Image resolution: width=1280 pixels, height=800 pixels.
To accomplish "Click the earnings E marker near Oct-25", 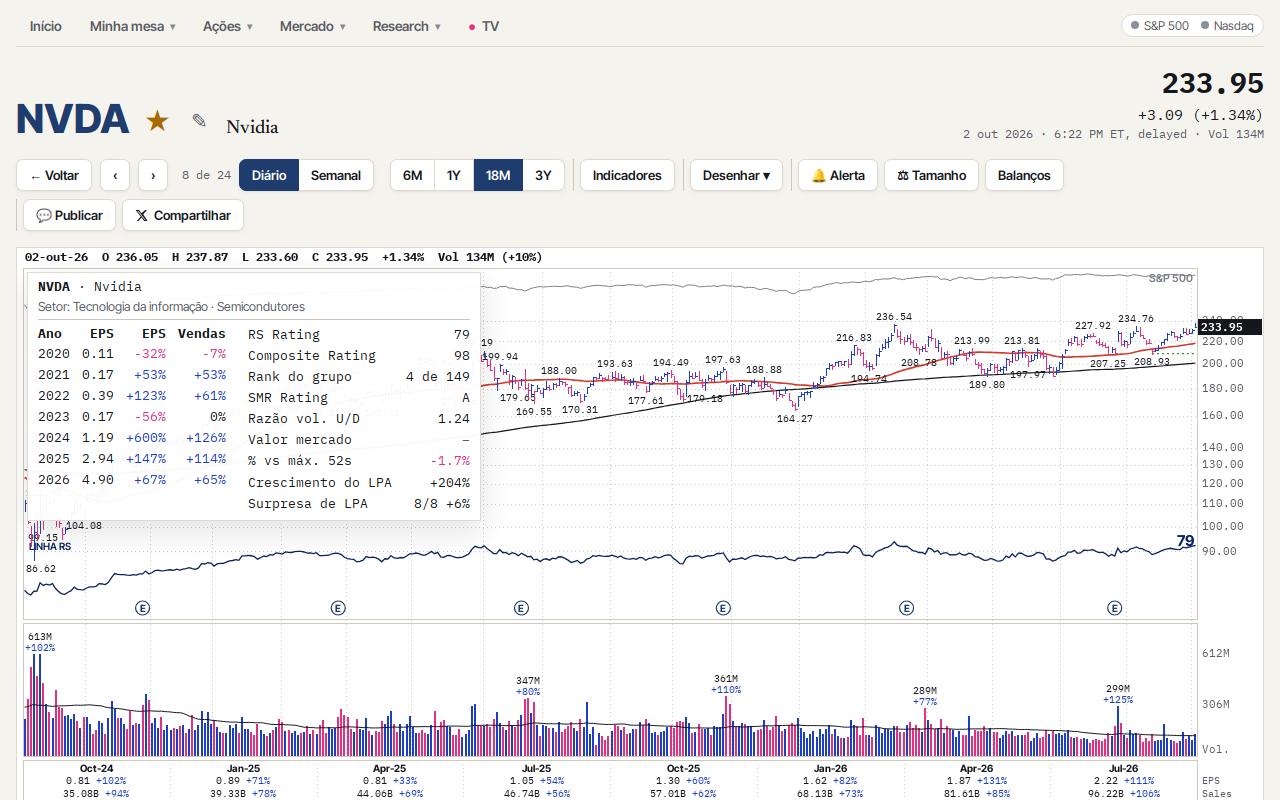I will pos(723,608).
